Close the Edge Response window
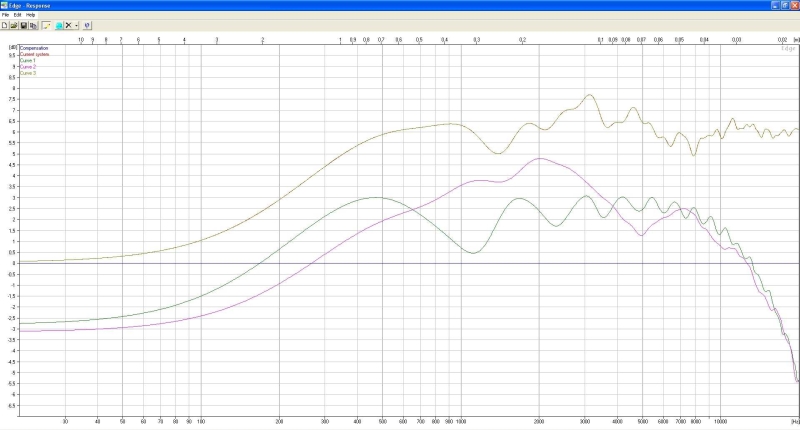This screenshot has height=430, width=800. coord(794,5)
